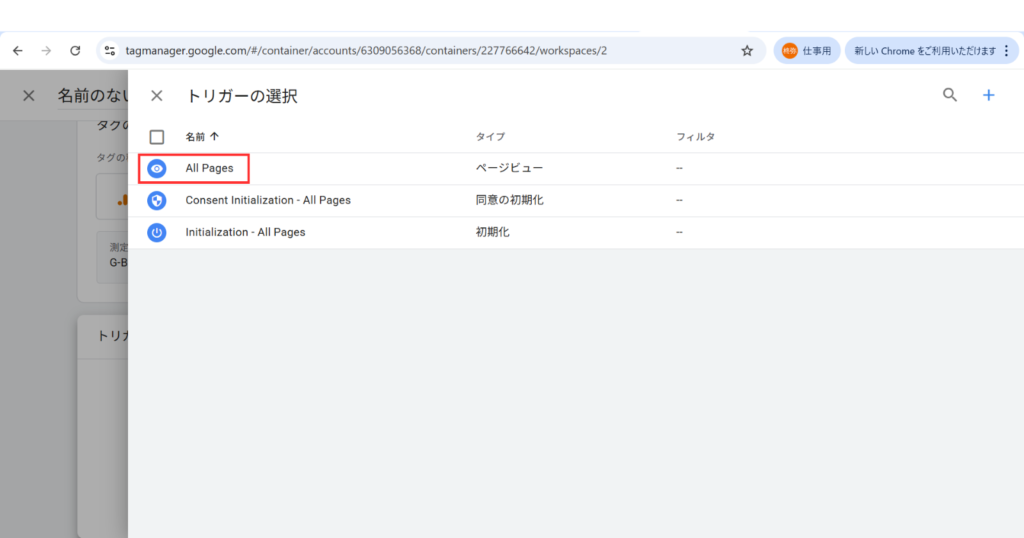This screenshot has height=538, width=1024.
Task: Select the All Pages trigger
Action: click(209, 169)
